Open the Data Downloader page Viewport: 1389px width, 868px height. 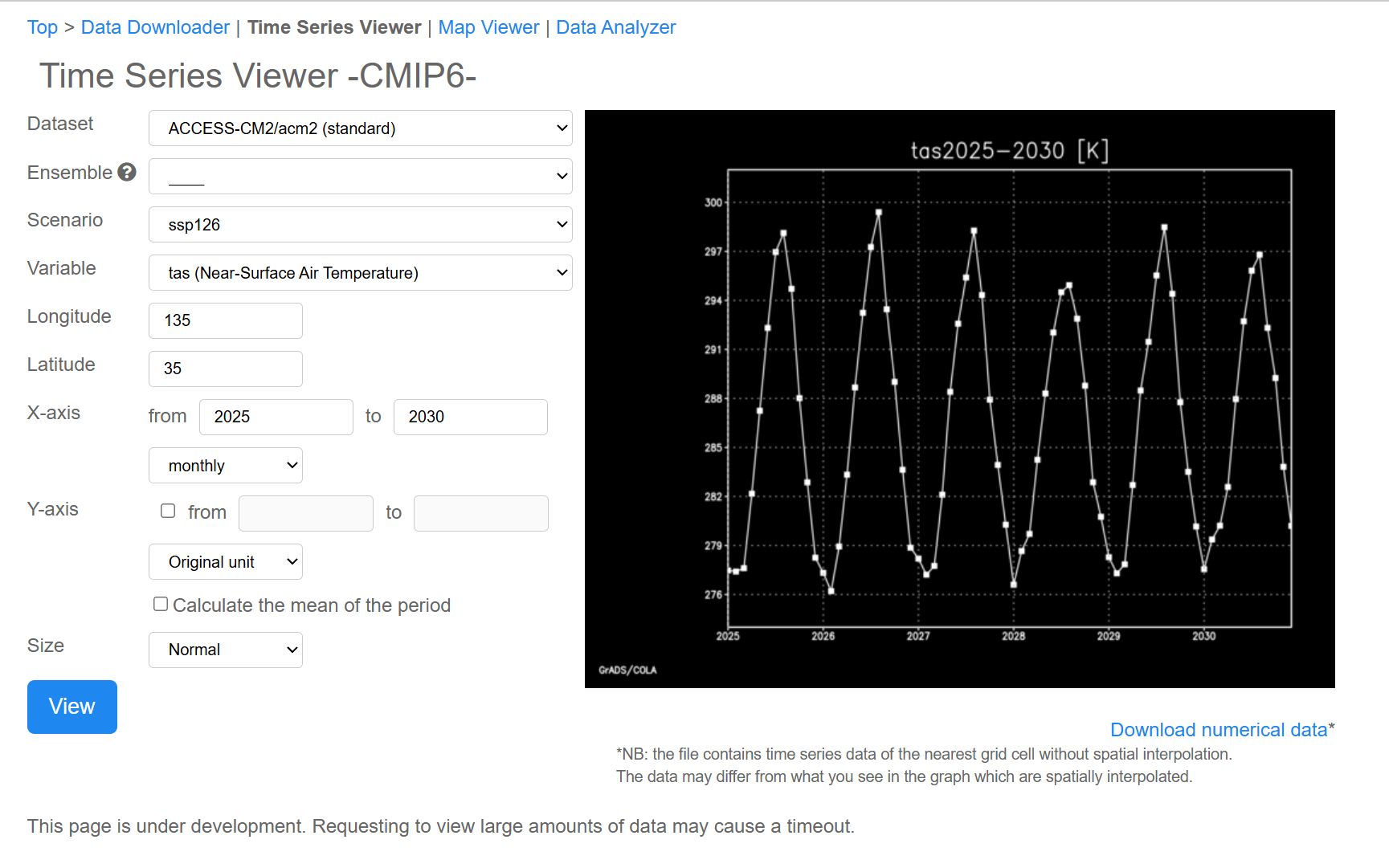coord(155,27)
